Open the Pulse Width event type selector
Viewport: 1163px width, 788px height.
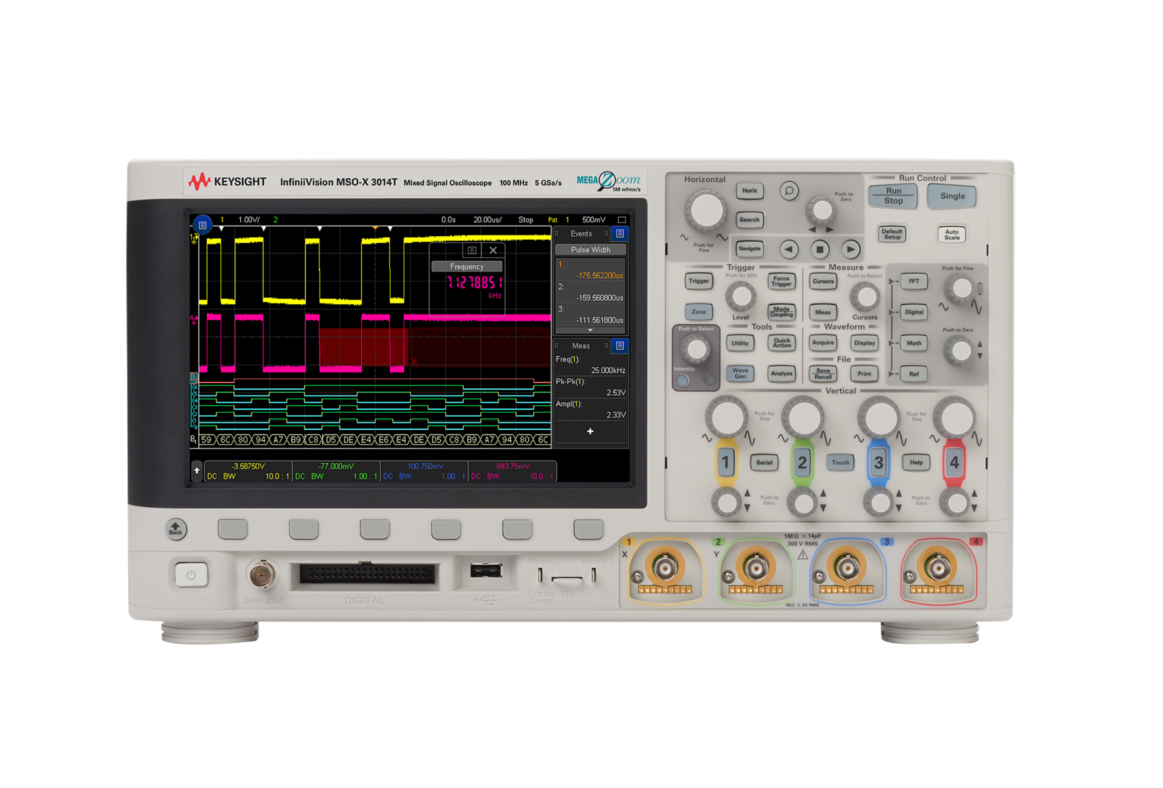coord(590,249)
